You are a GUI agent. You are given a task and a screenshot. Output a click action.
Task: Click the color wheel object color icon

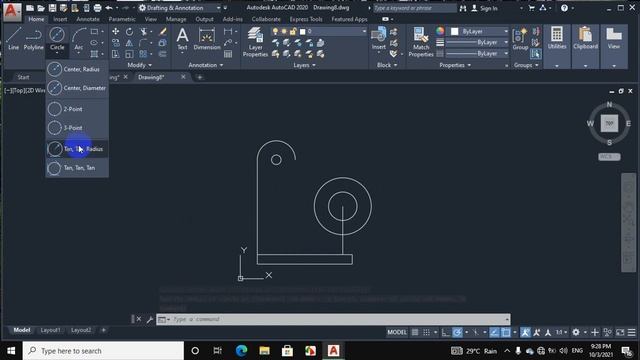(440, 31)
